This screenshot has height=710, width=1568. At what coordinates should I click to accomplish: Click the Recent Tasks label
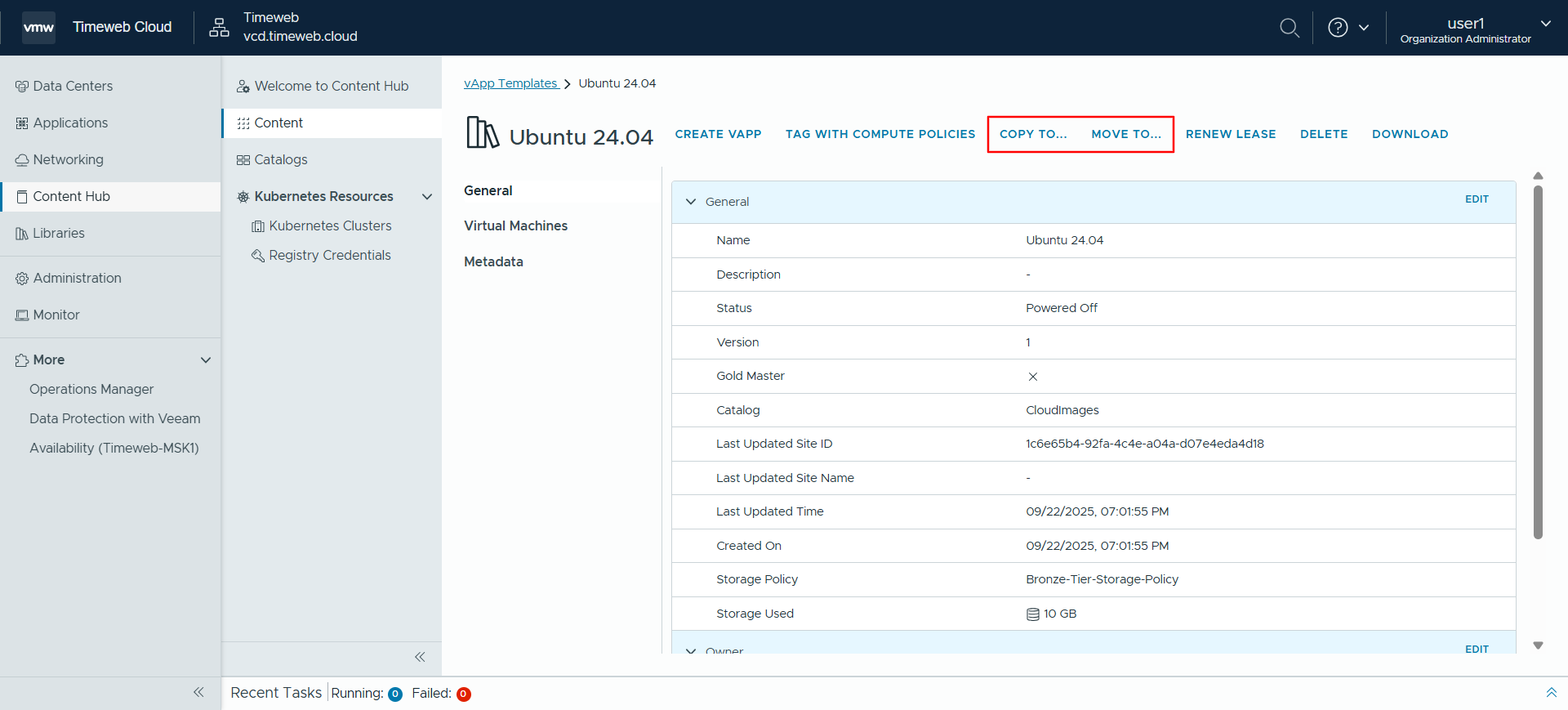pyautogui.click(x=276, y=693)
